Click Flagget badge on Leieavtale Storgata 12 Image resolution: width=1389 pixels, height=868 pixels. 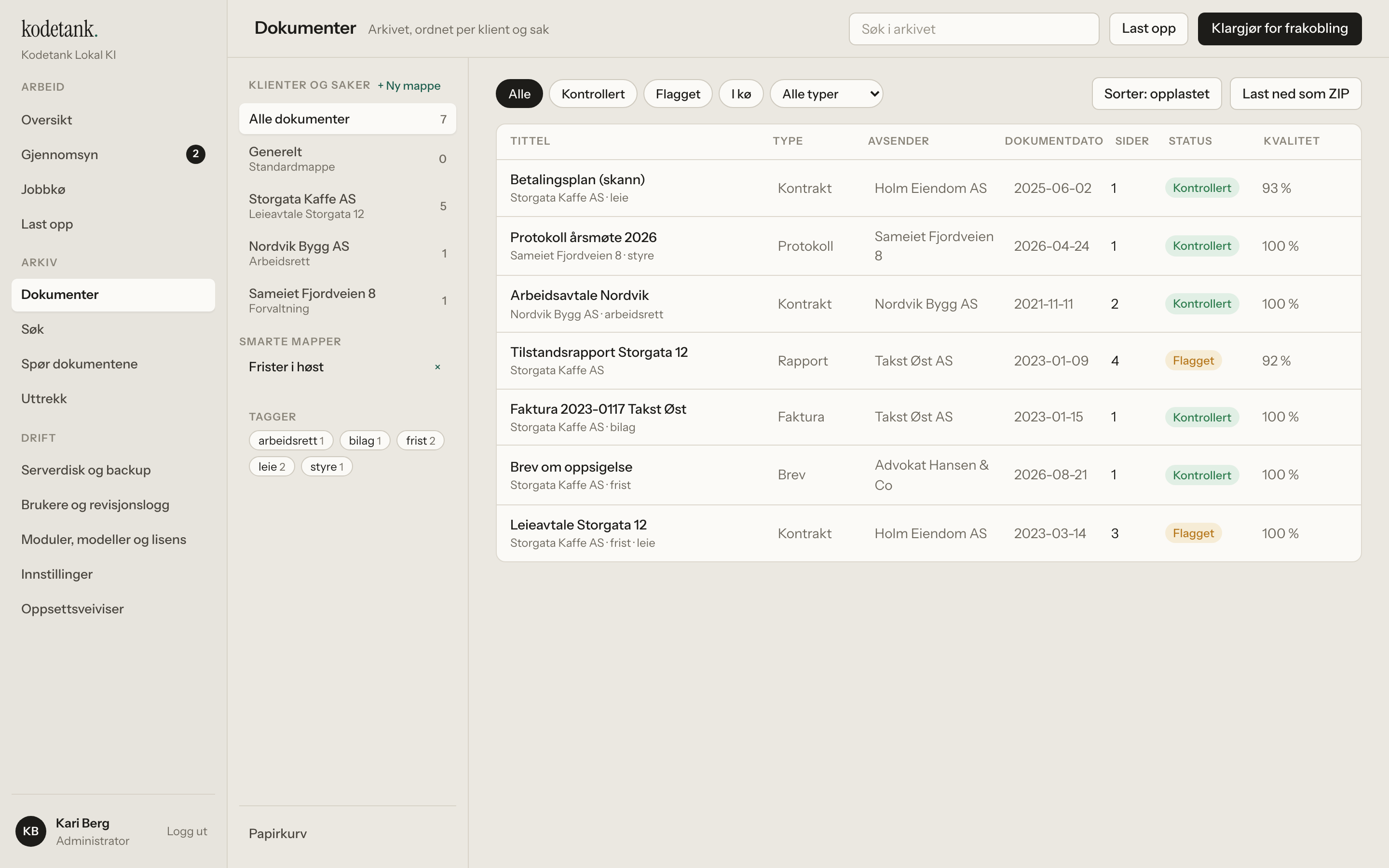[x=1193, y=533]
